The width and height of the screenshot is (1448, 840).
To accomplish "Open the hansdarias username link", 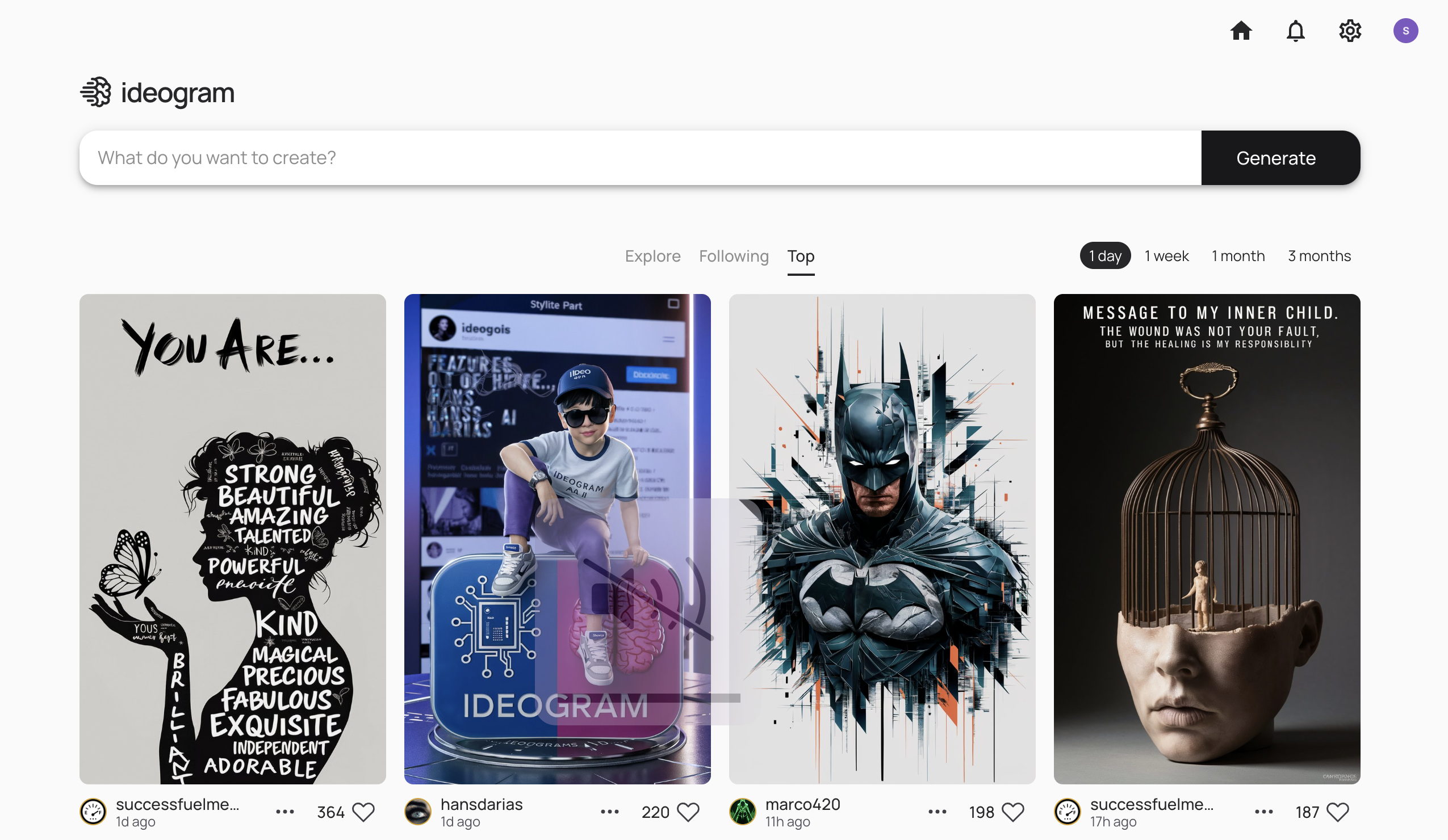I will coord(482,804).
